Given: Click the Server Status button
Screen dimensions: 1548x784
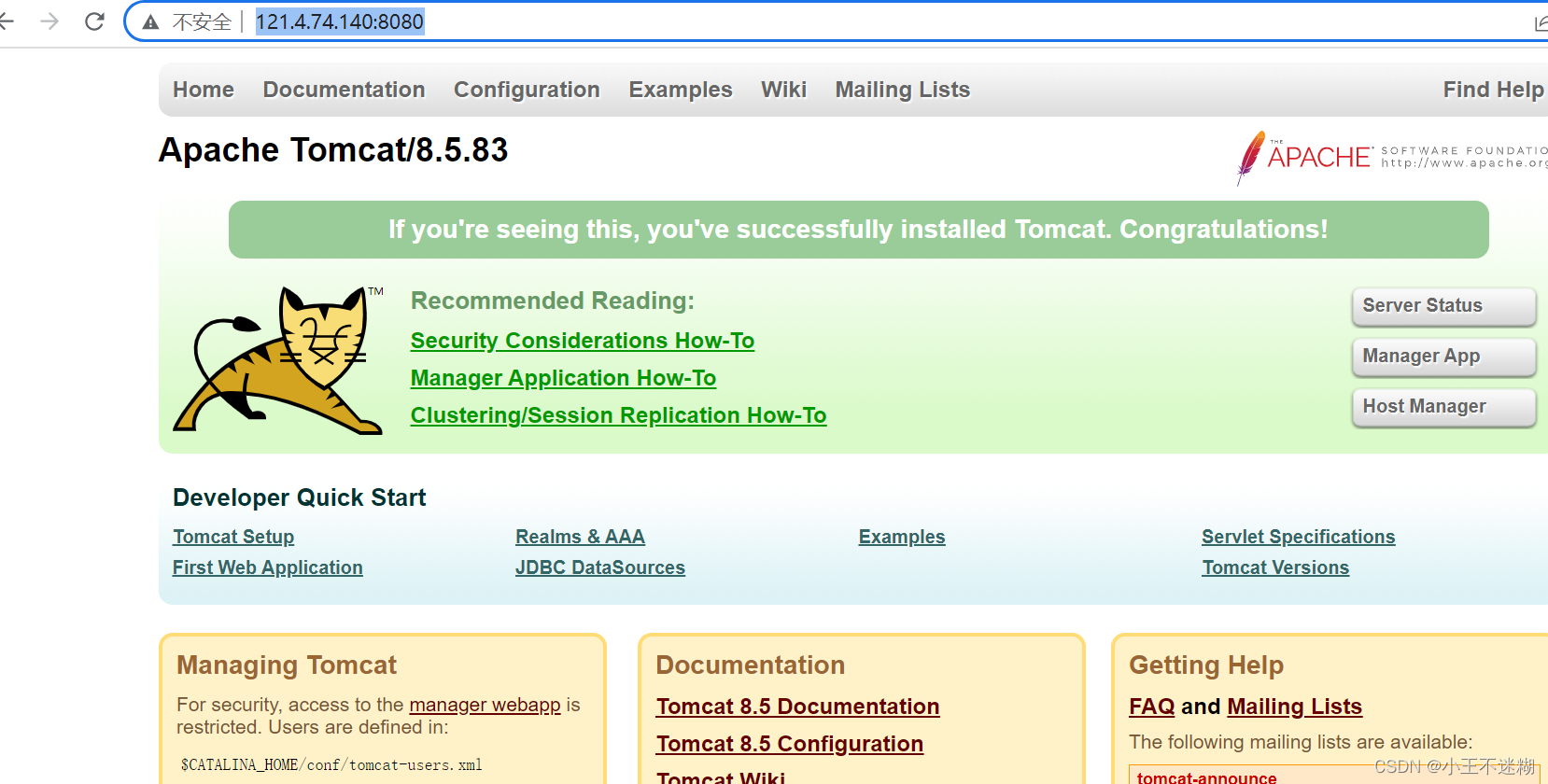Looking at the screenshot, I should click(1443, 306).
